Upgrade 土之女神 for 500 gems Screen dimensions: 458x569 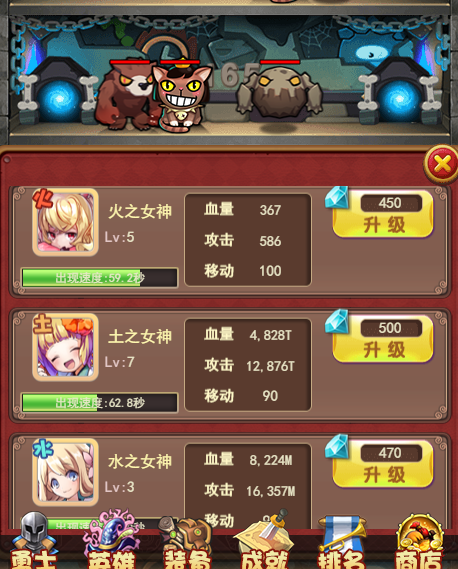pyautogui.click(x=383, y=338)
